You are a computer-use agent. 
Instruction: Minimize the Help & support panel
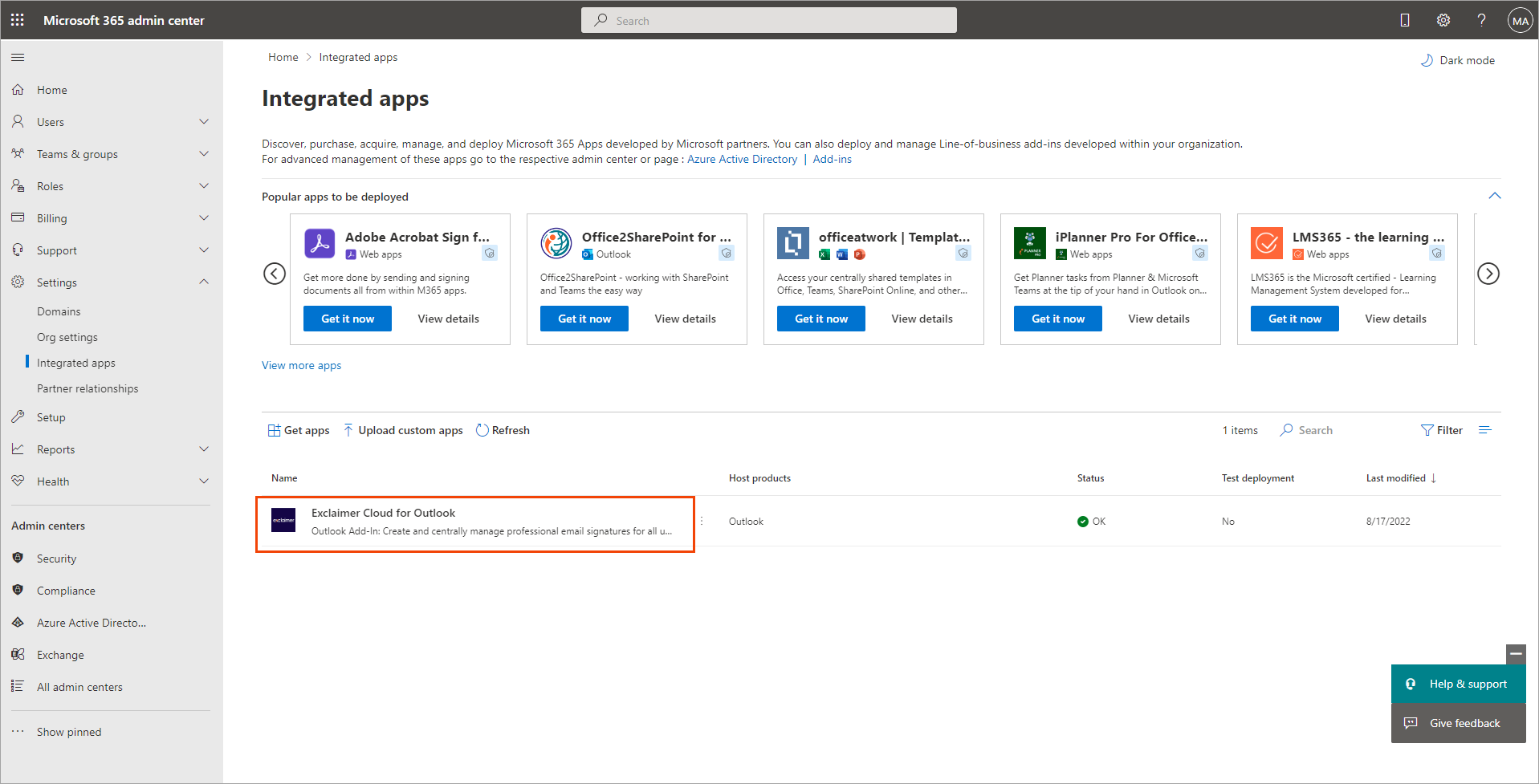pyautogui.click(x=1516, y=654)
